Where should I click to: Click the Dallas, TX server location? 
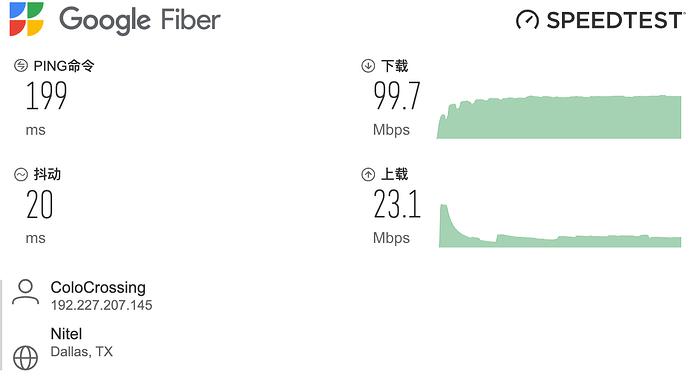tap(81, 351)
